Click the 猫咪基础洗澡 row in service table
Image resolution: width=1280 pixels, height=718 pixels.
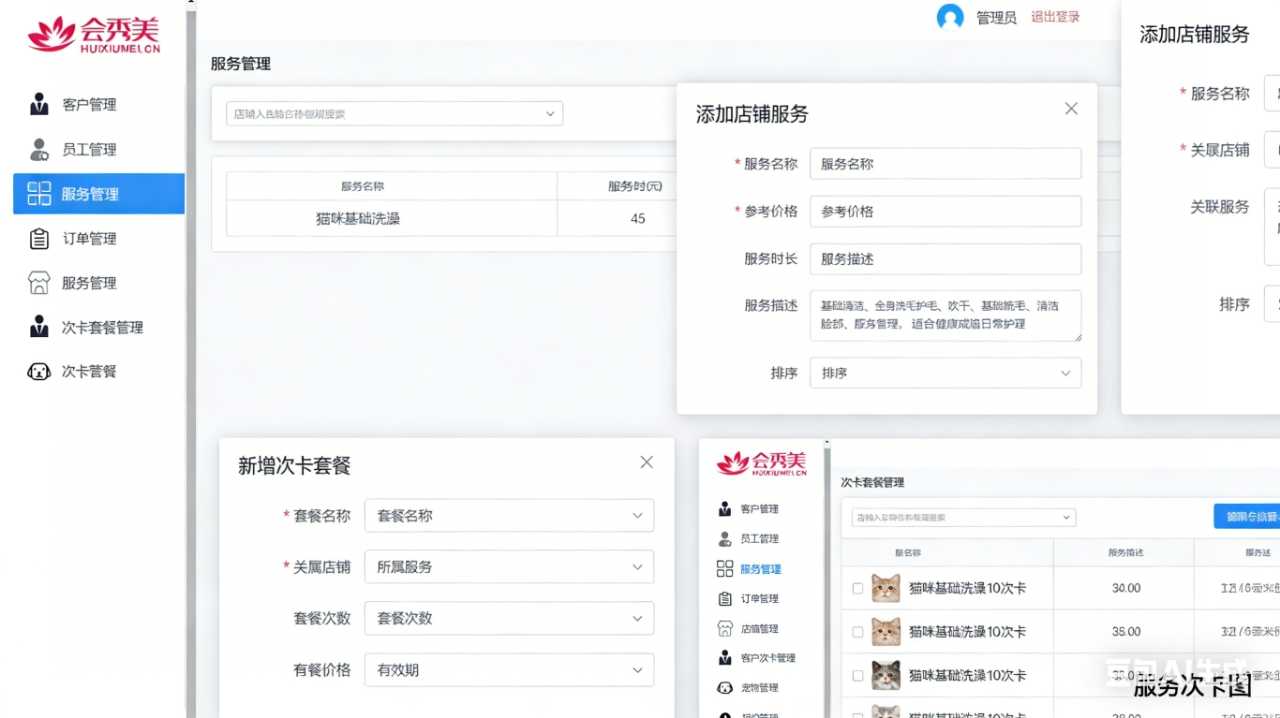[358, 218]
